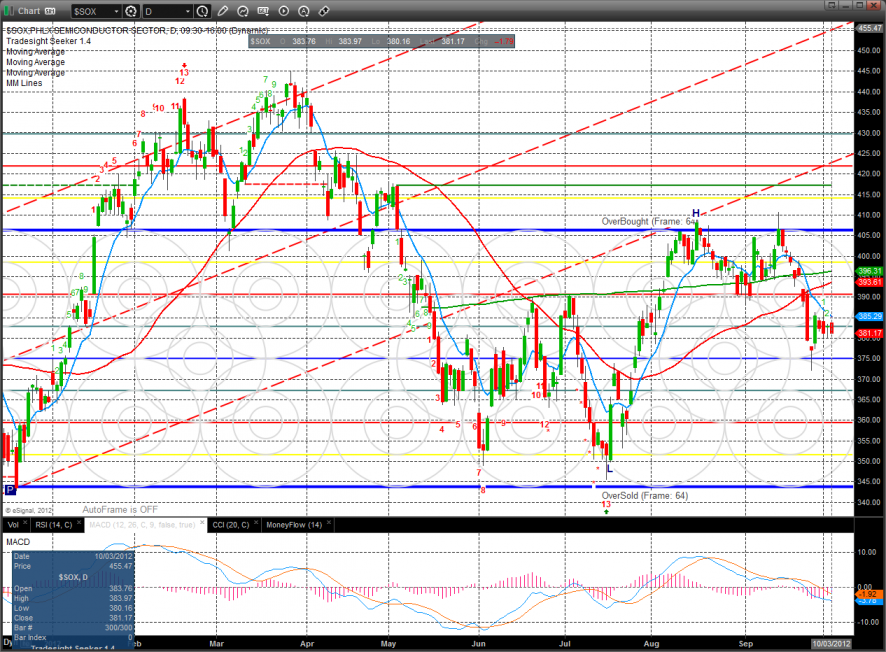Click the symbol link icon beside Chart
This screenshot has width=886, height=652.
click(x=50, y=11)
